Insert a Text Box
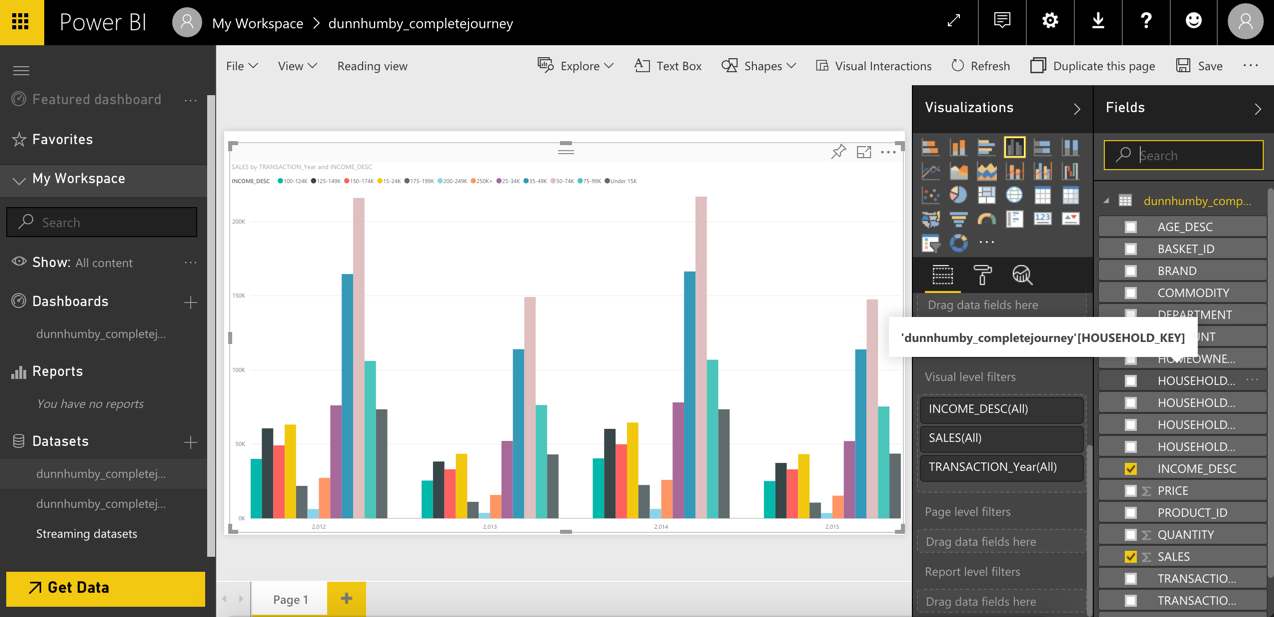1274x617 pixels. [x=668, y=66]
